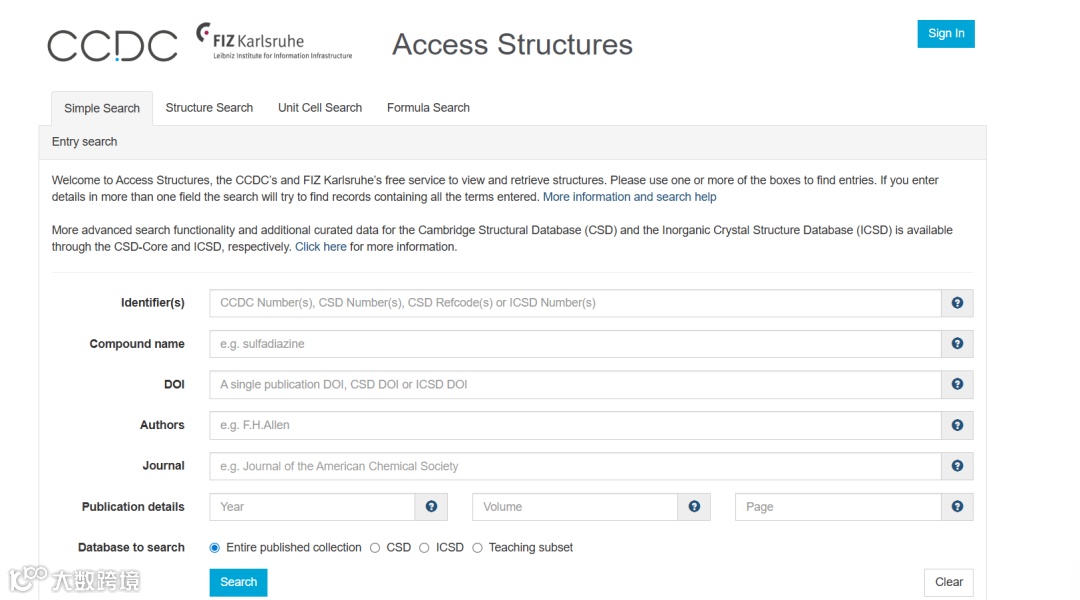Viewport: 1080px width, 600px height.
Task: Select the Teaching subset radio button
Action: (477, 548)
